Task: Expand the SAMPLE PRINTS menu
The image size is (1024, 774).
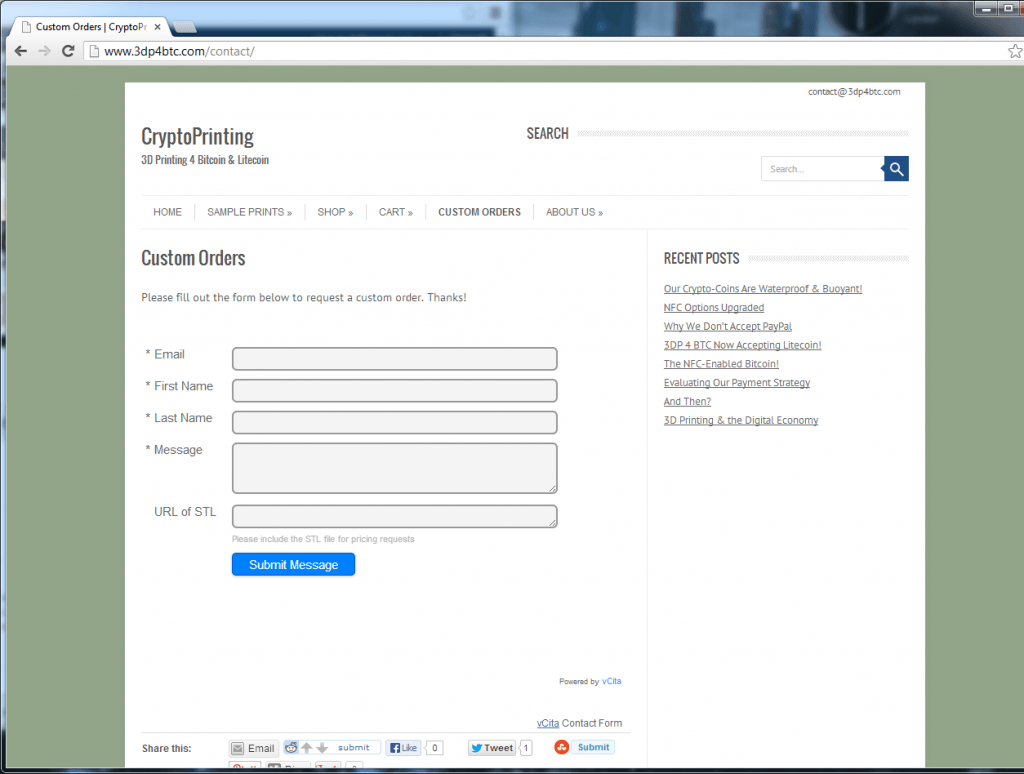Action: 249,212
